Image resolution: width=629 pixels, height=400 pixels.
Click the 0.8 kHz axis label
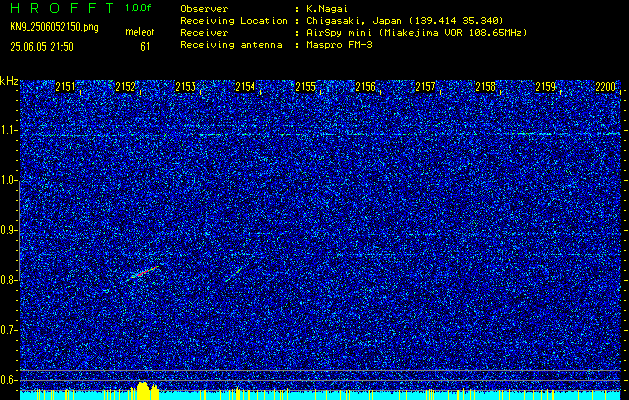8,280
